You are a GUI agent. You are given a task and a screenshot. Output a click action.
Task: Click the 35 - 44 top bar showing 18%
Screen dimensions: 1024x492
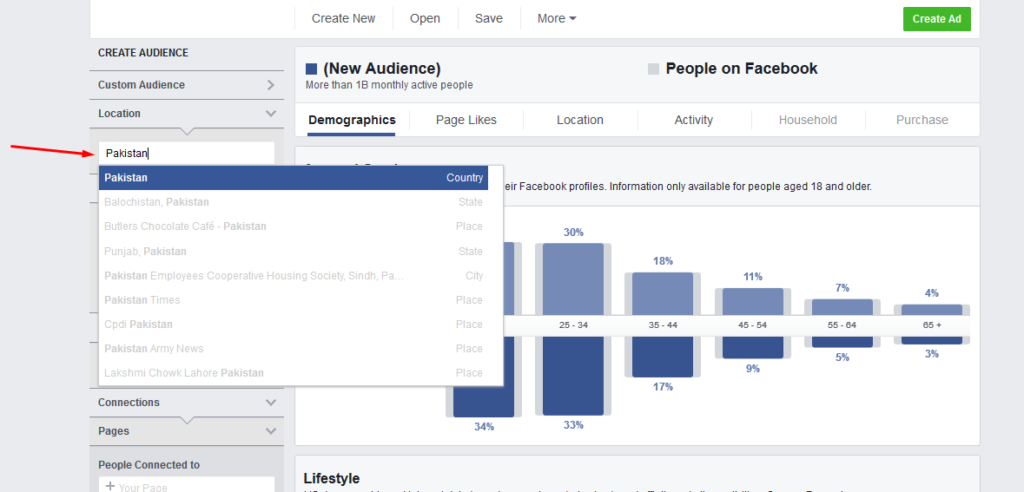(662, 295)
